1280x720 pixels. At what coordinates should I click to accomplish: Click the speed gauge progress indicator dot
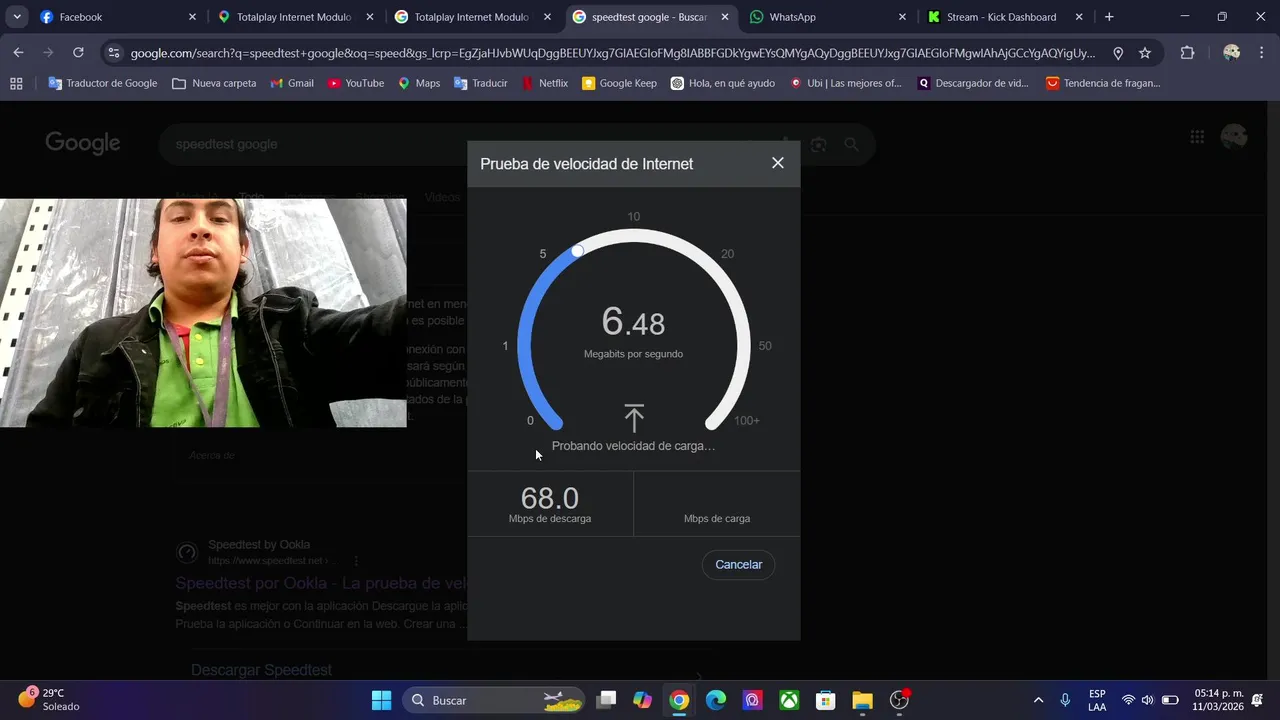click(577, 250)
